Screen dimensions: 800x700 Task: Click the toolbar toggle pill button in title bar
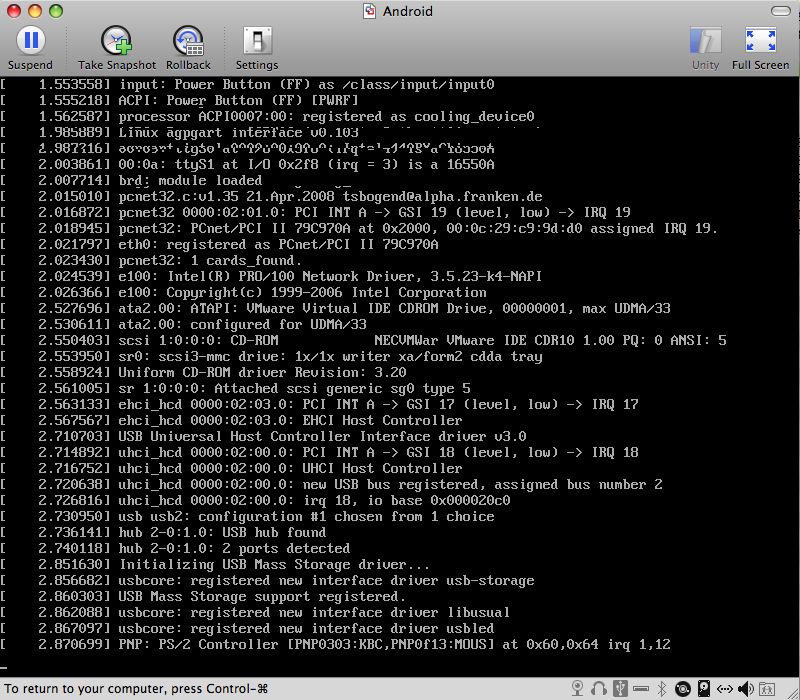[x=781, y=11]
